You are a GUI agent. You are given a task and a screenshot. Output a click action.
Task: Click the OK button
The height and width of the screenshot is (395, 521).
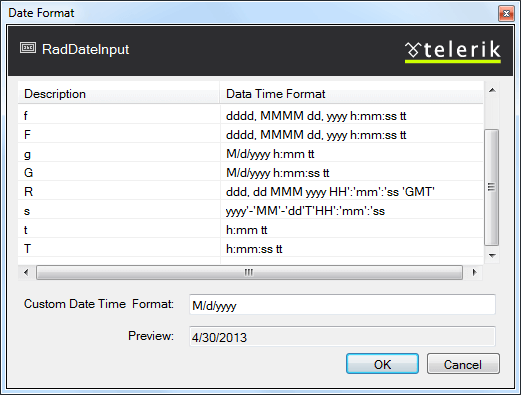[x=382, y=364]
